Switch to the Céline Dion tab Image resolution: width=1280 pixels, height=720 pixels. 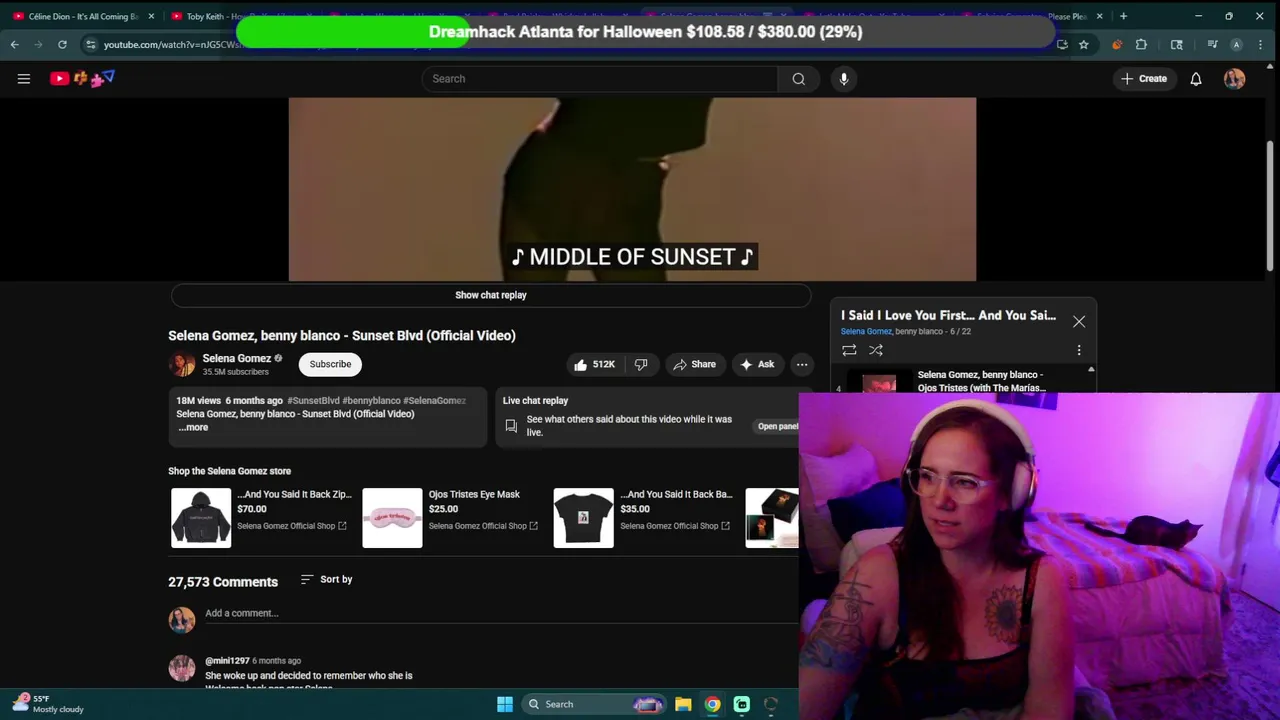tap(80, 16)
